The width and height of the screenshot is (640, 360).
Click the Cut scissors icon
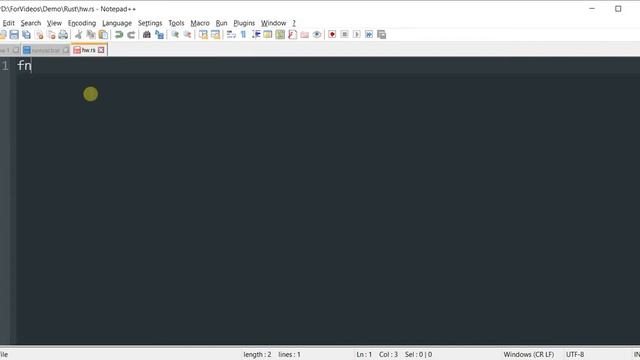click(x=79, y=35)
